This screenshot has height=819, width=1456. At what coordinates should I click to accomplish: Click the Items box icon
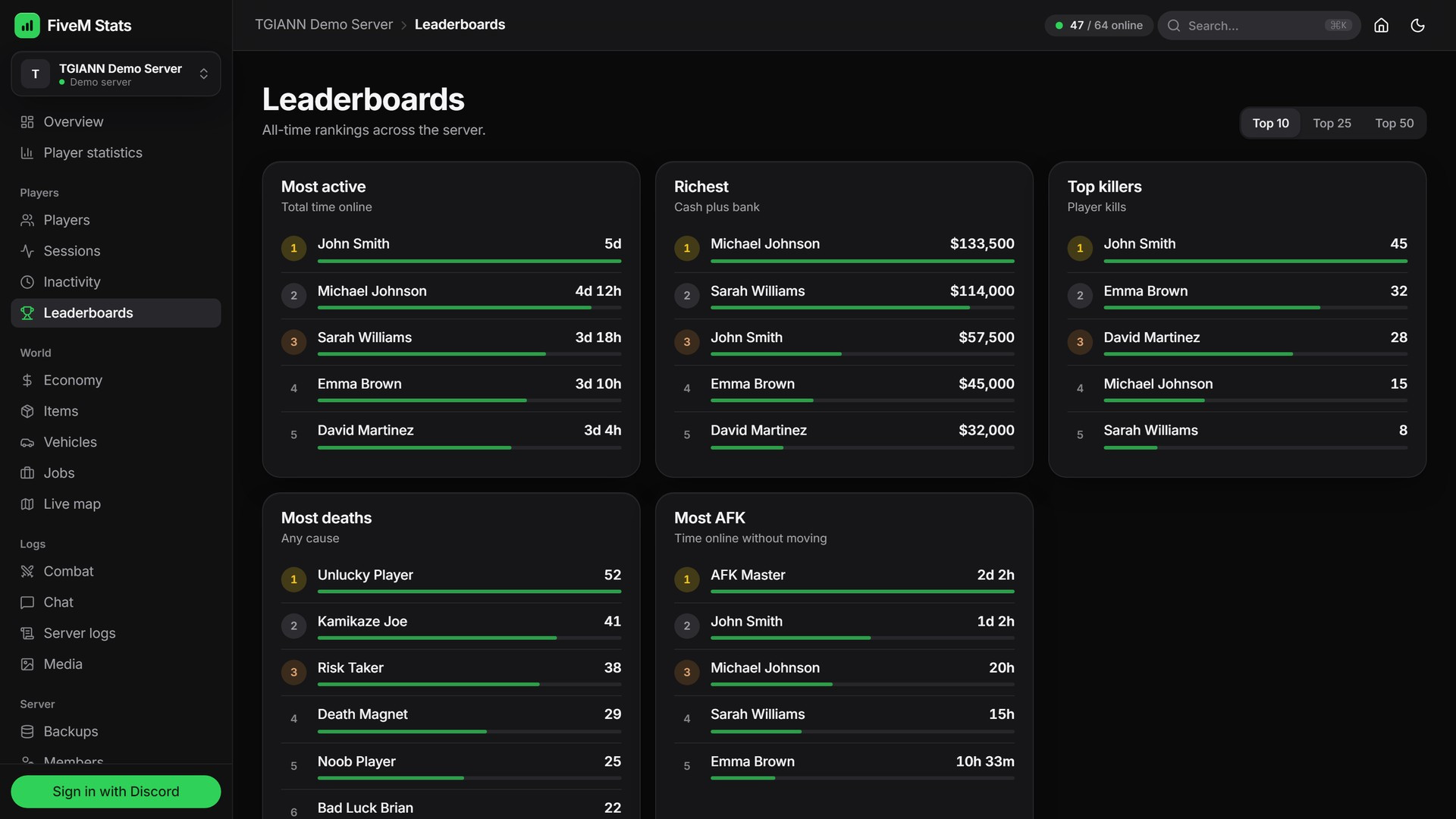tap(27, 411)
